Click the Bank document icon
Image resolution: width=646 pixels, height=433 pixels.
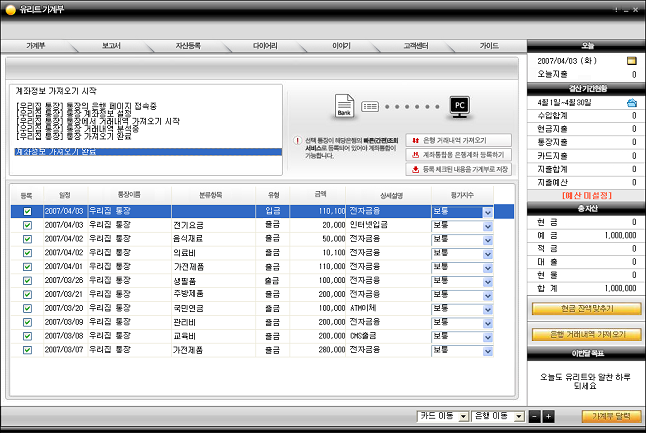(x=344, y=106)
